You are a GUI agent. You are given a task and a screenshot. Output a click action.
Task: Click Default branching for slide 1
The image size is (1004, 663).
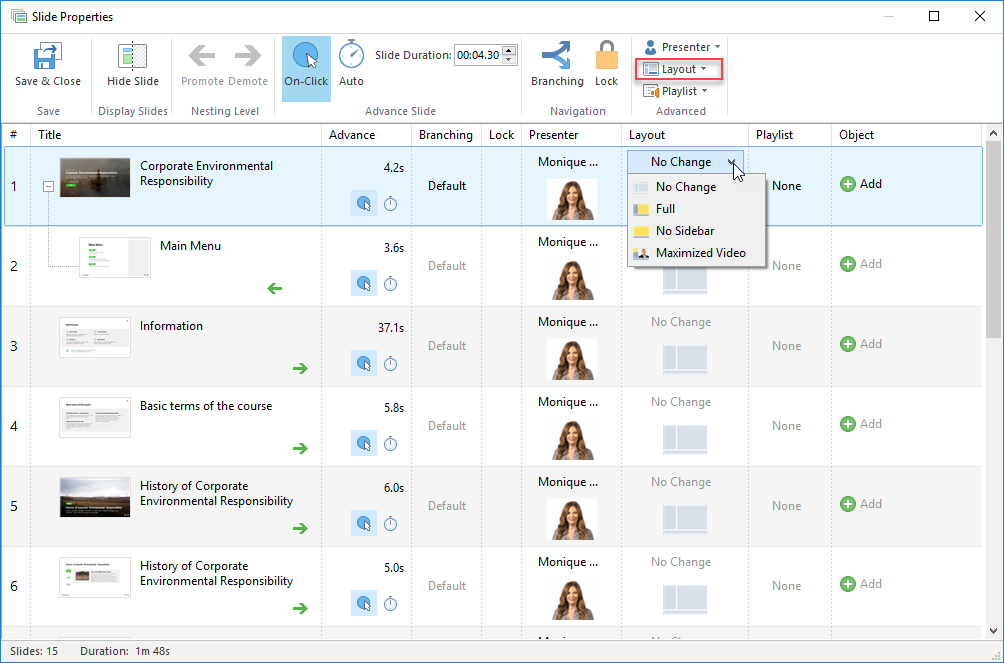[x=447, y=186]
